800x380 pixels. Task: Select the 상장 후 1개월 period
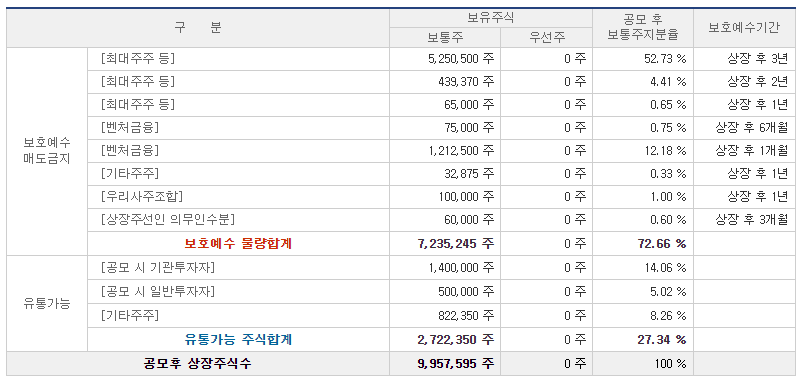tap(752, 150)
